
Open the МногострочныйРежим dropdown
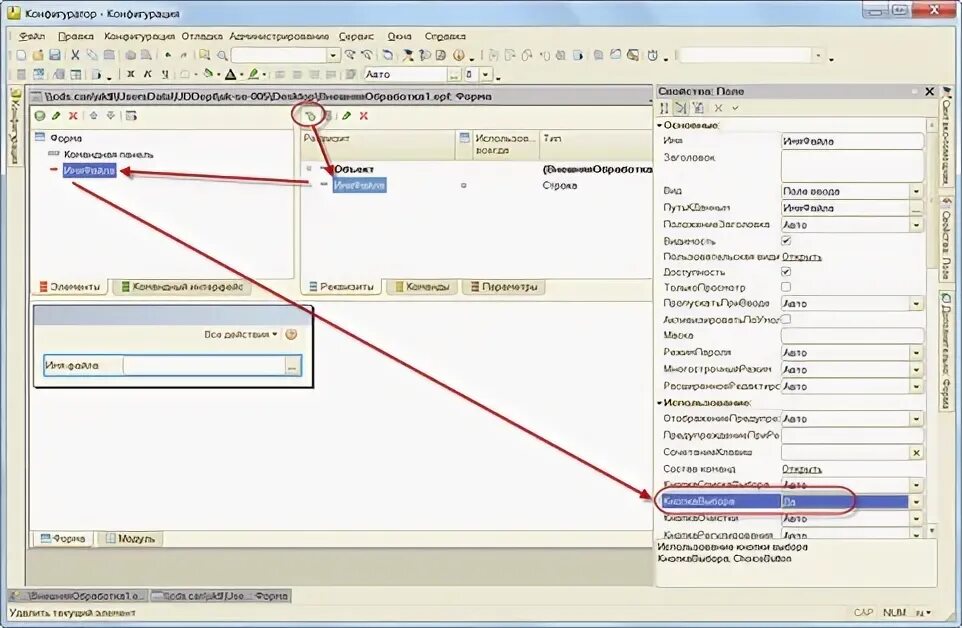tap(916, 370)
